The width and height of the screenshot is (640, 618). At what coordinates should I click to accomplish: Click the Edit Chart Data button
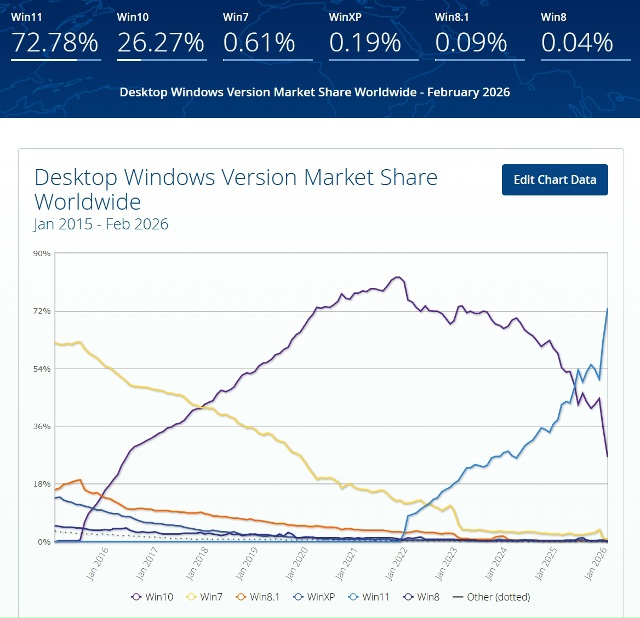point(554,180)
